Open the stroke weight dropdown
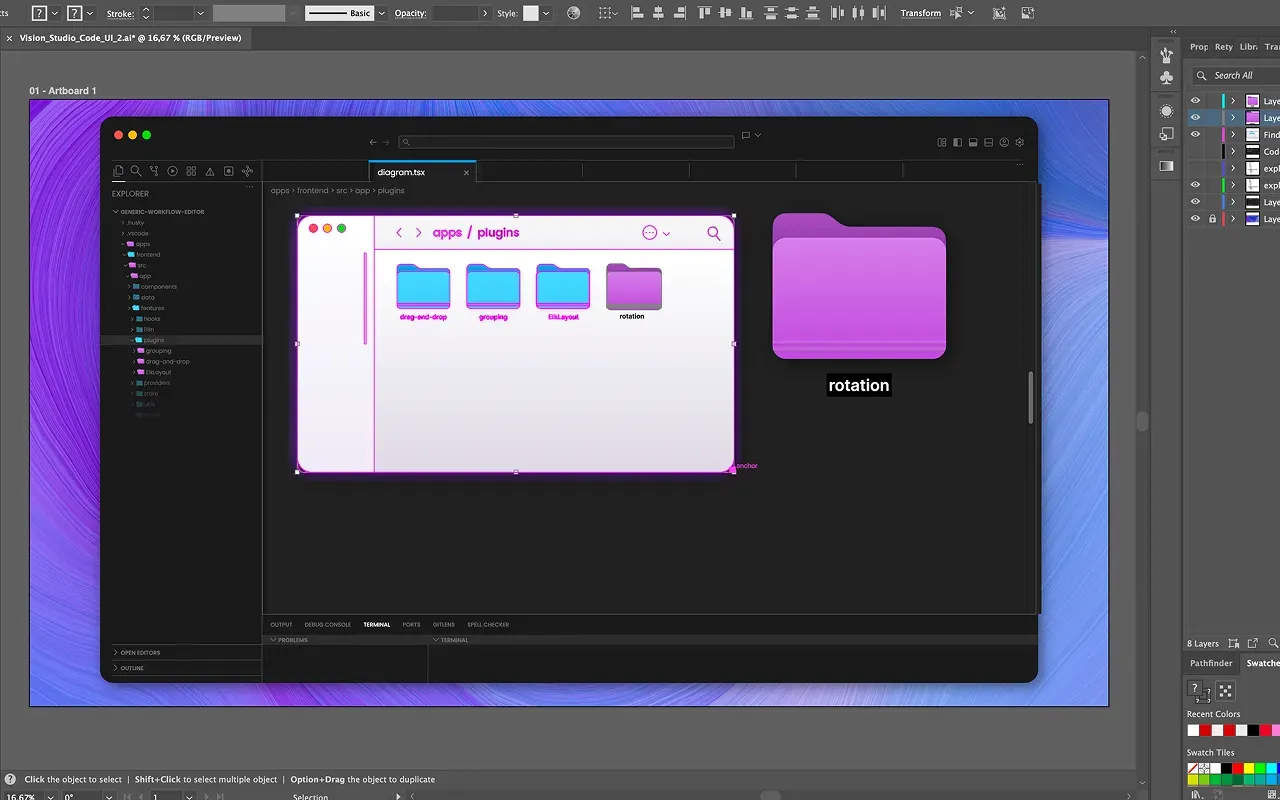The height and width of the screenshot is (800, 1280). click(x=200, y=13)
